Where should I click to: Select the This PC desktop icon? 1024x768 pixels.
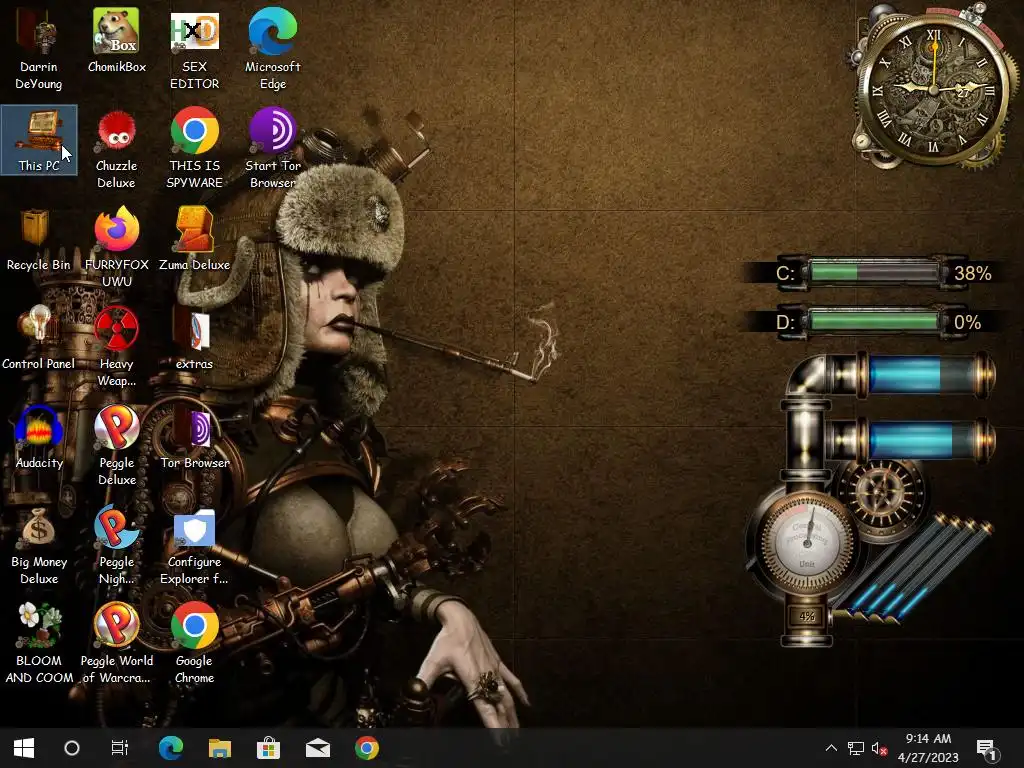click(x=39, y=140)
